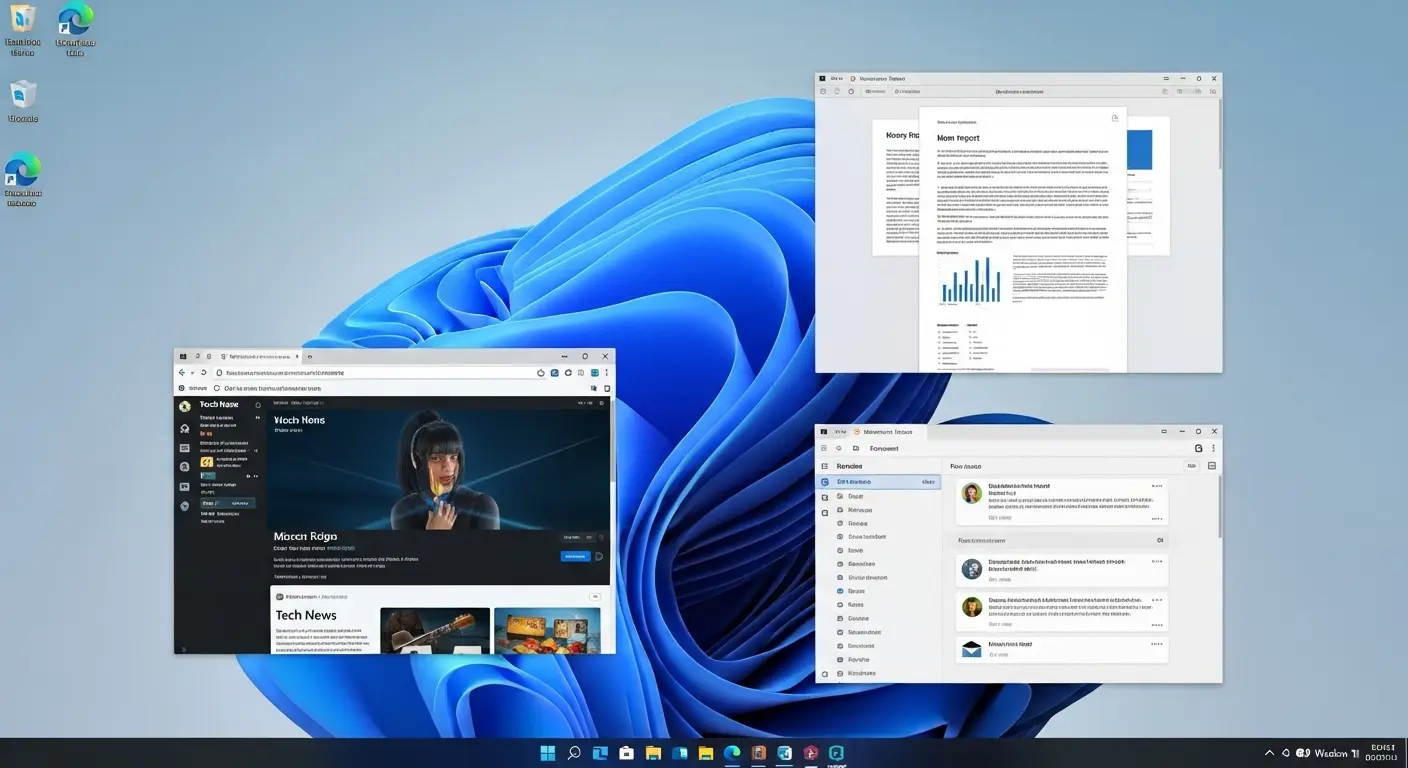
Task: Reload the page in the browser window
Action: point(203,372)
